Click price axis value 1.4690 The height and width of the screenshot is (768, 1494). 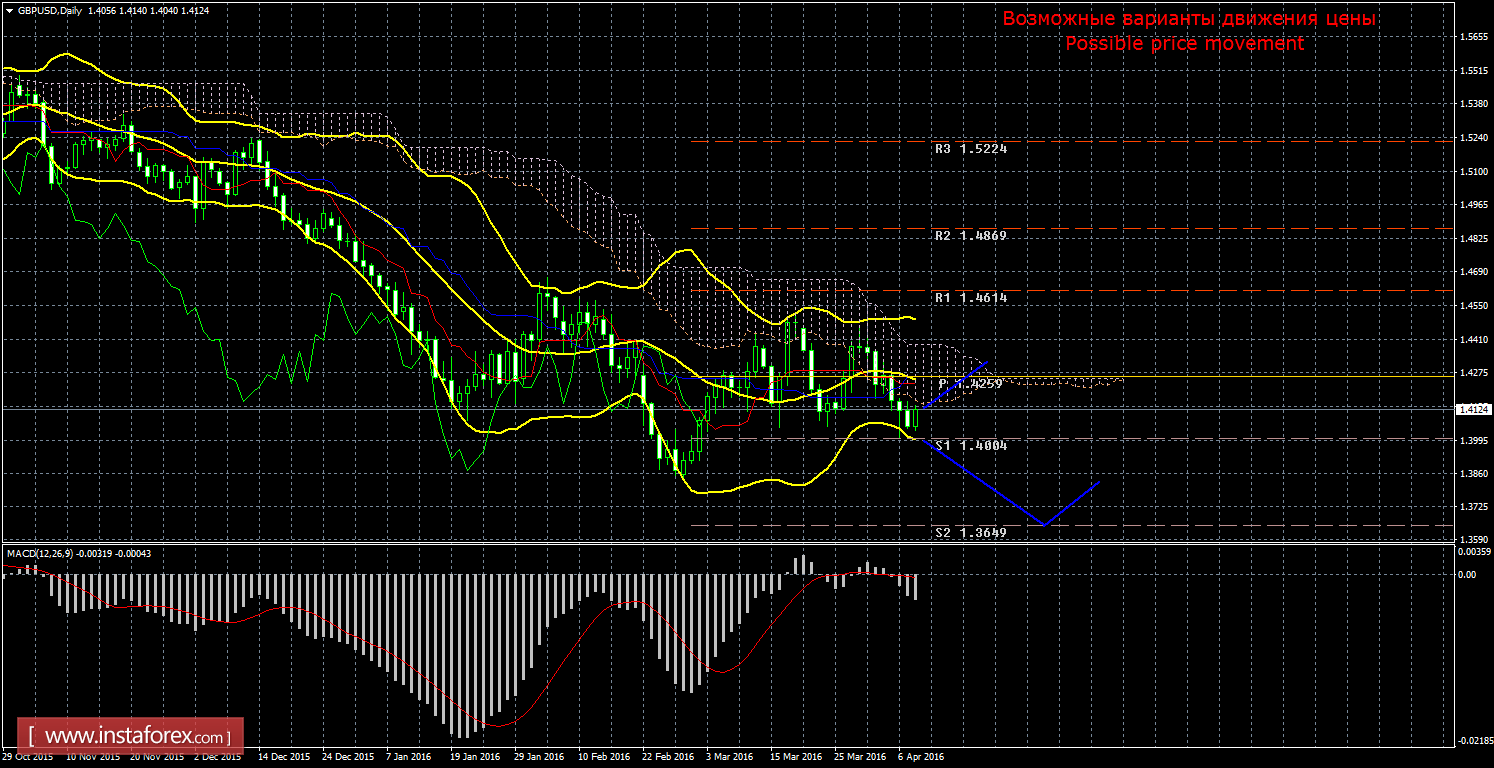[x=1474, y=272]
